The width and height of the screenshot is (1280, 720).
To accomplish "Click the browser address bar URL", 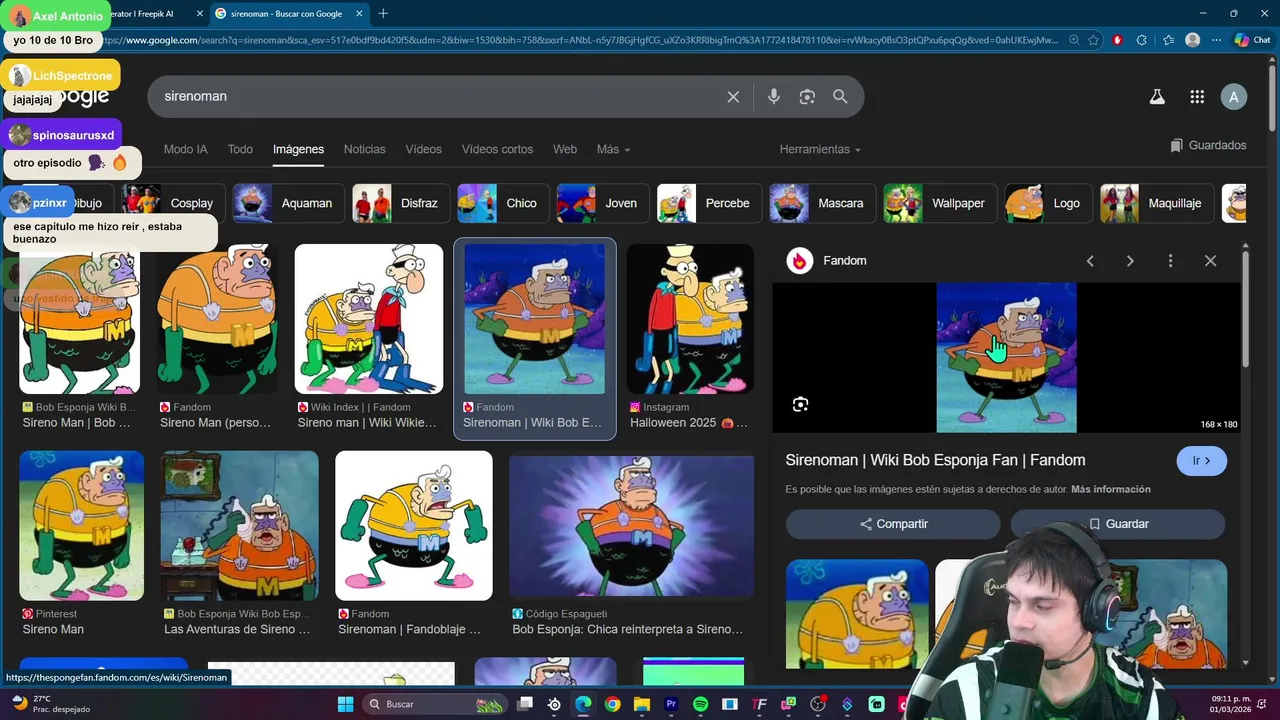I will pos(580,40).
